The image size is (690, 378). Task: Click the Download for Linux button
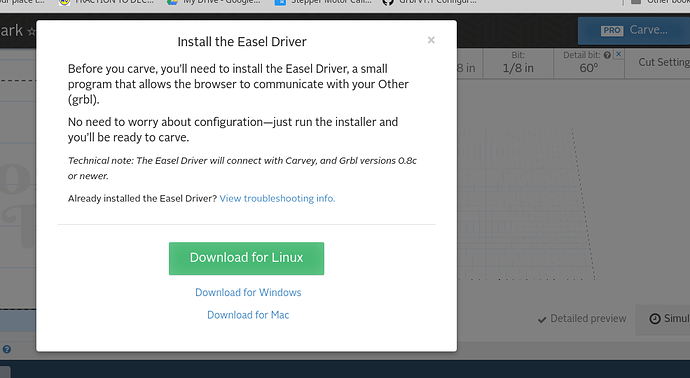(246, 258)
